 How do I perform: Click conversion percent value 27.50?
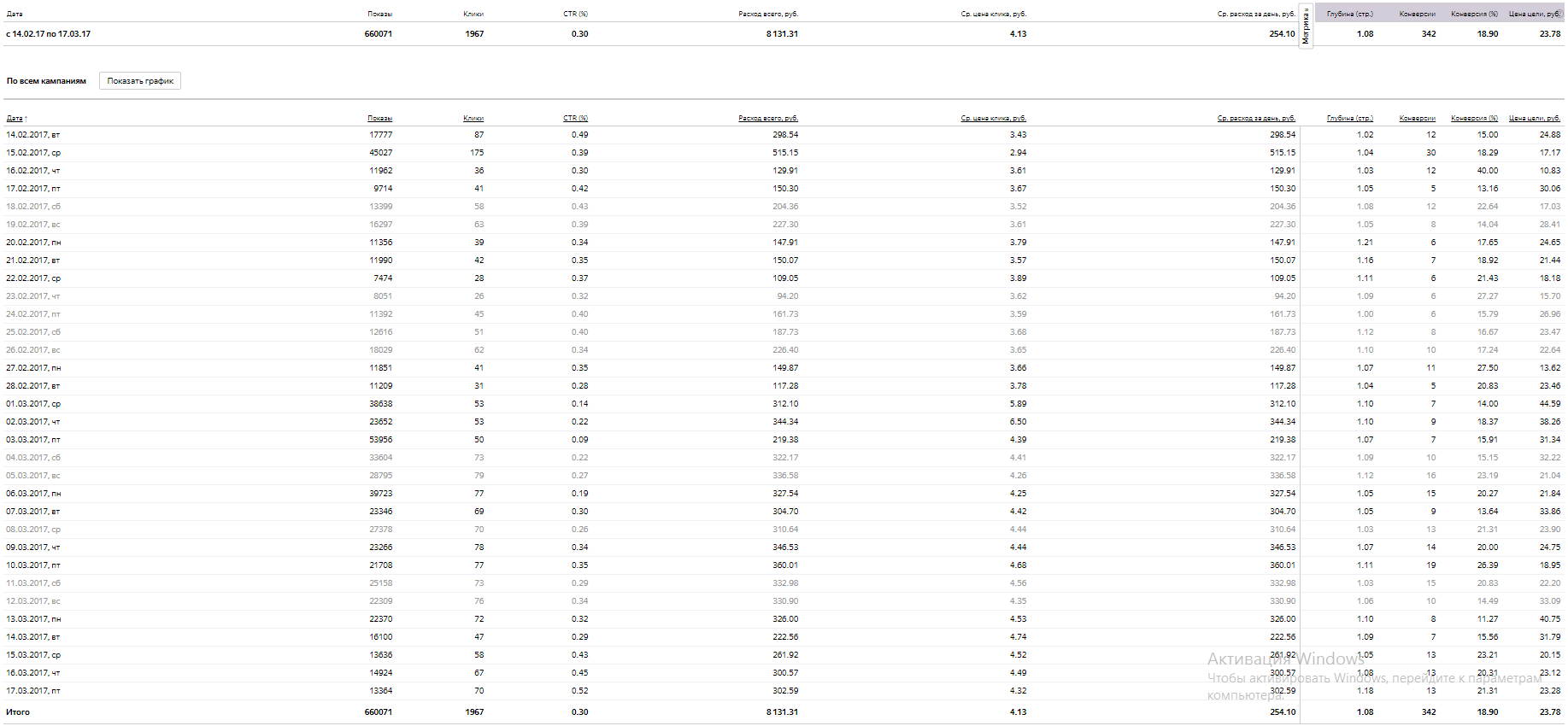click(x=1488, y=368)
